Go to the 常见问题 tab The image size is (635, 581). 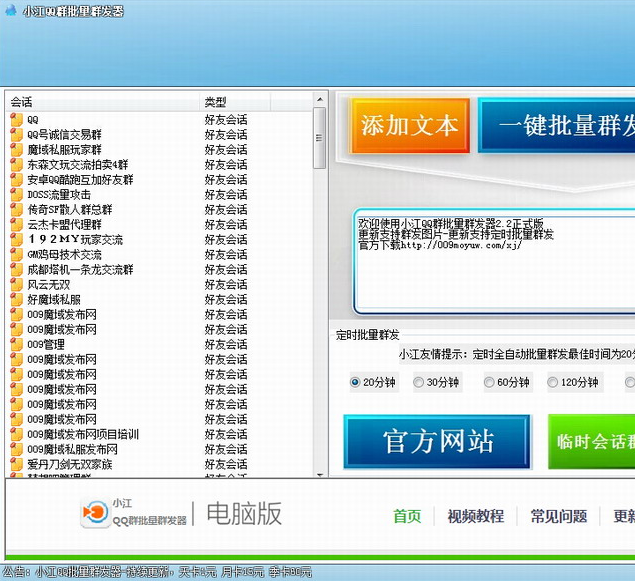pyautogui.click(x=558, y=516)
